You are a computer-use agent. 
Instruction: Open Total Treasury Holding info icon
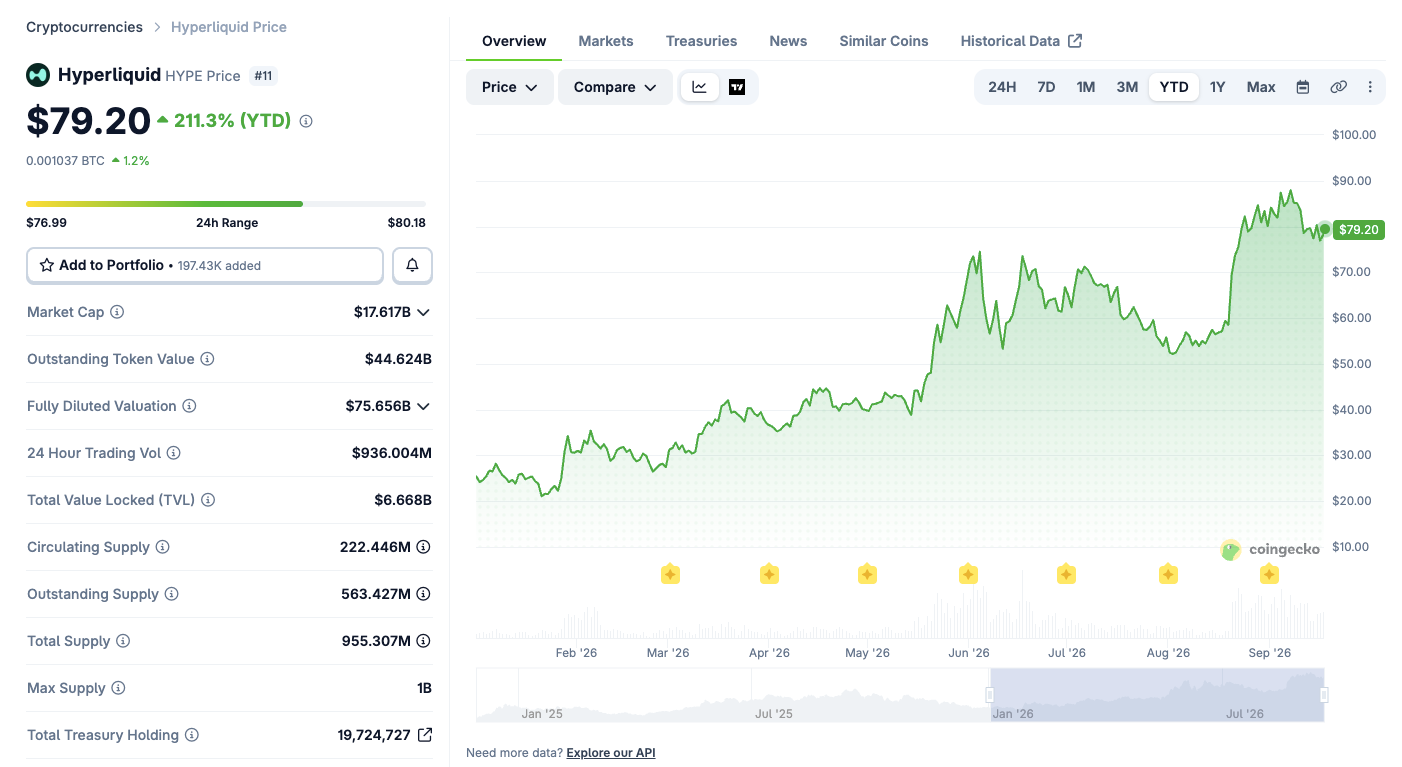pyautogui.click(x=191, y=735)
